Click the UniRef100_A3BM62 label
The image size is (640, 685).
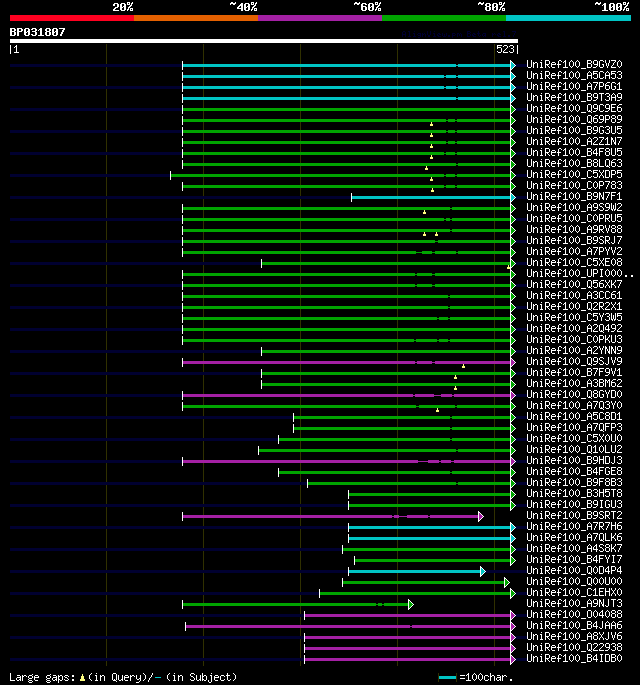pos(574,384)
